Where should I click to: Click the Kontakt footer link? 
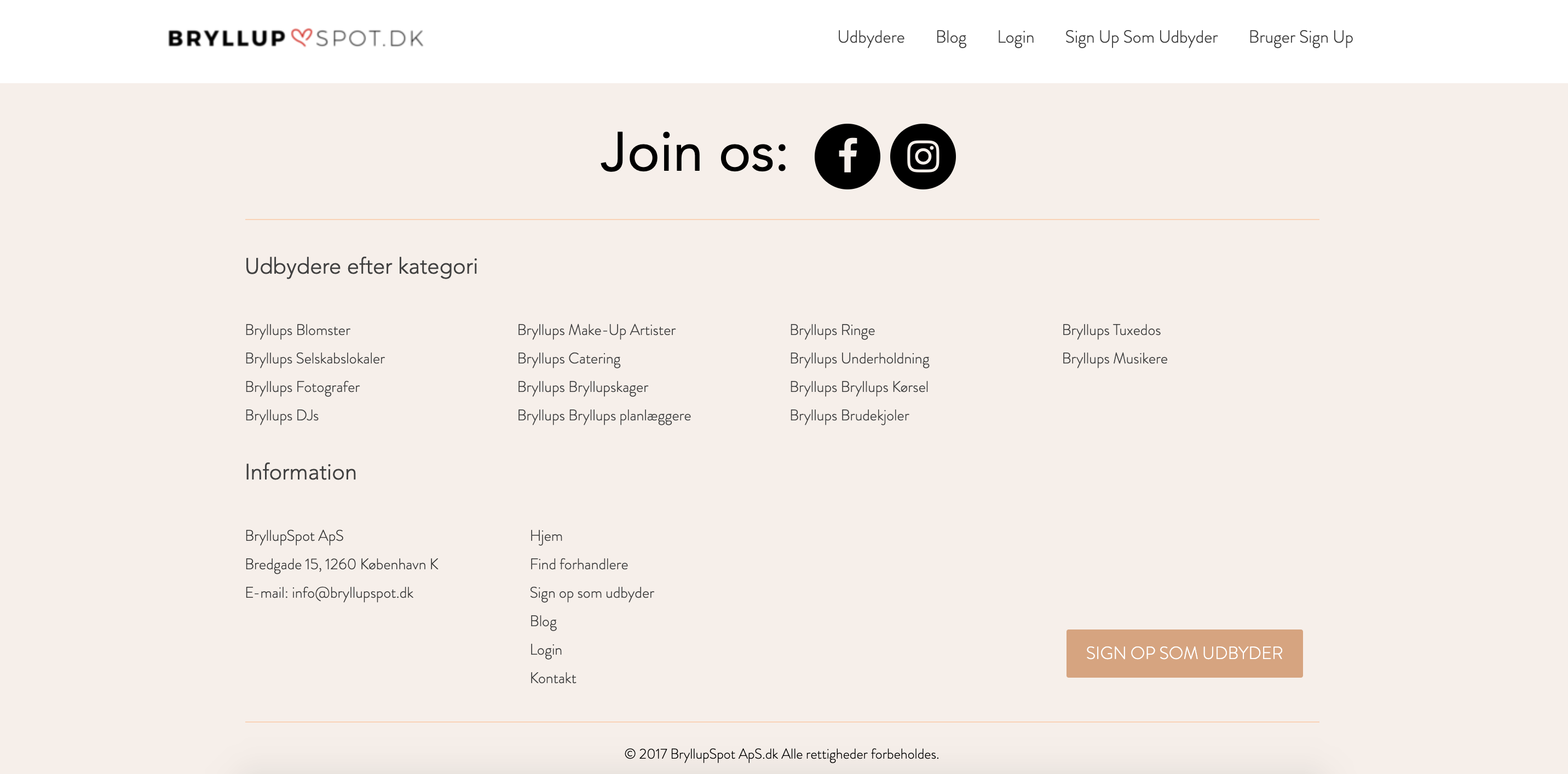[552, 678]
